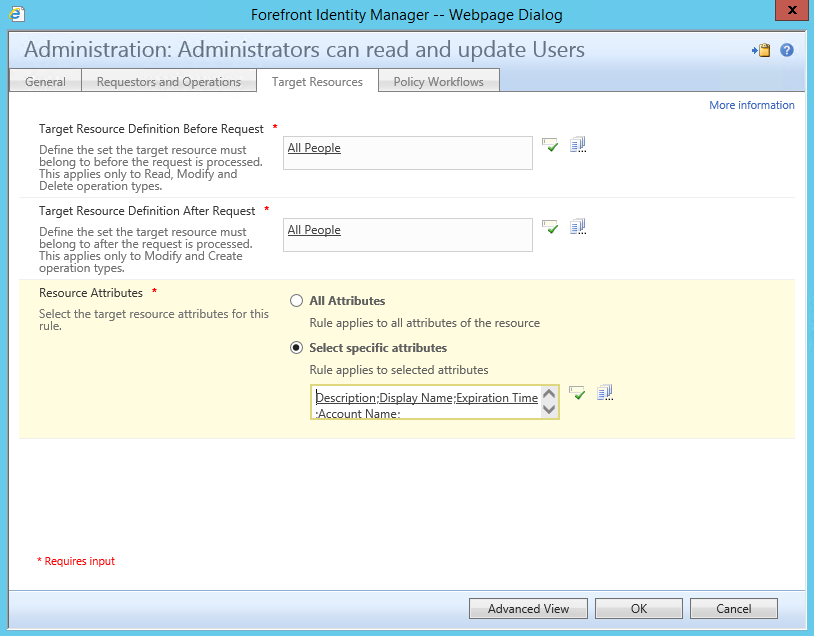This screenshot has height=636, width=814.
Task: Browse sets for Before Request definition
Action: pos(578,144)
